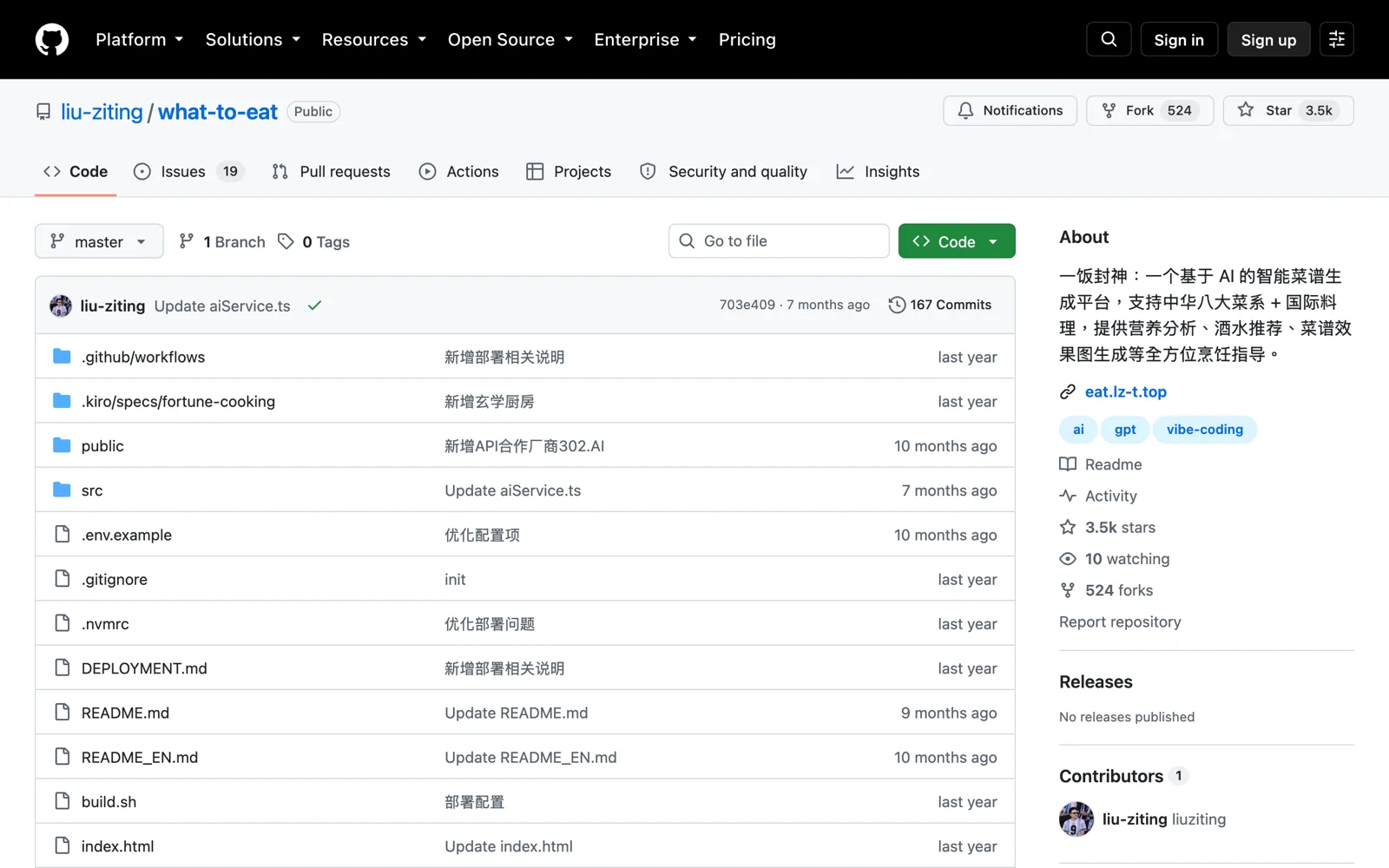Click the book icon beside Readme

tap(1068, 464)
